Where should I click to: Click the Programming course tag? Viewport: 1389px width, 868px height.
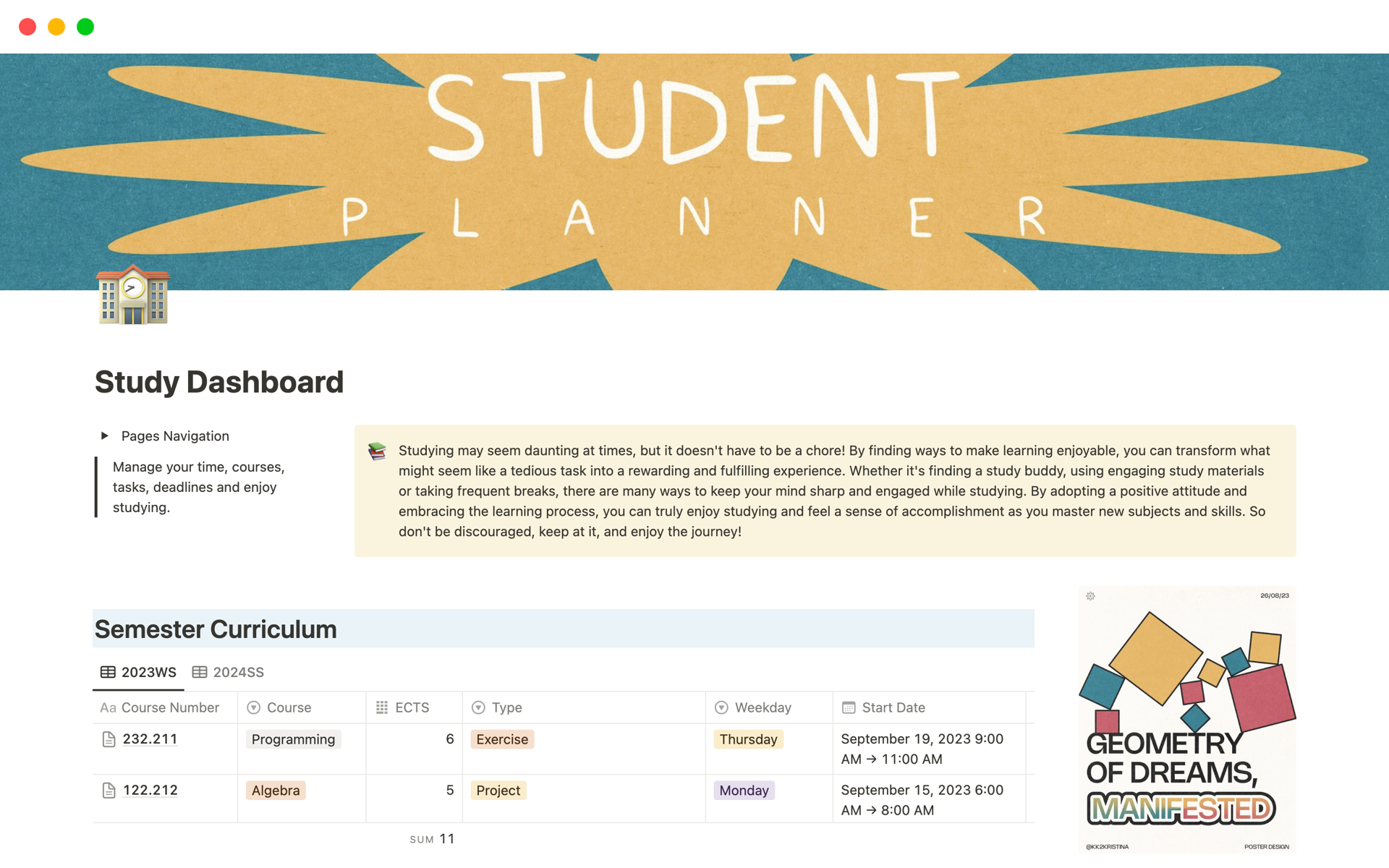pos(293,739)
